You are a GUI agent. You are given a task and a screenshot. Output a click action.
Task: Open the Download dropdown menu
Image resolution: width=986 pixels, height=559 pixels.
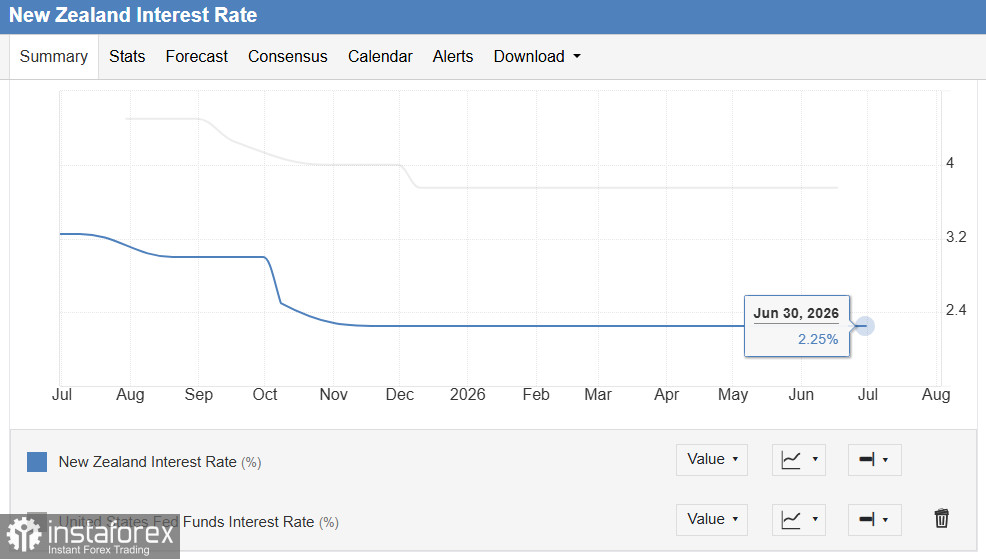point(537,57)
